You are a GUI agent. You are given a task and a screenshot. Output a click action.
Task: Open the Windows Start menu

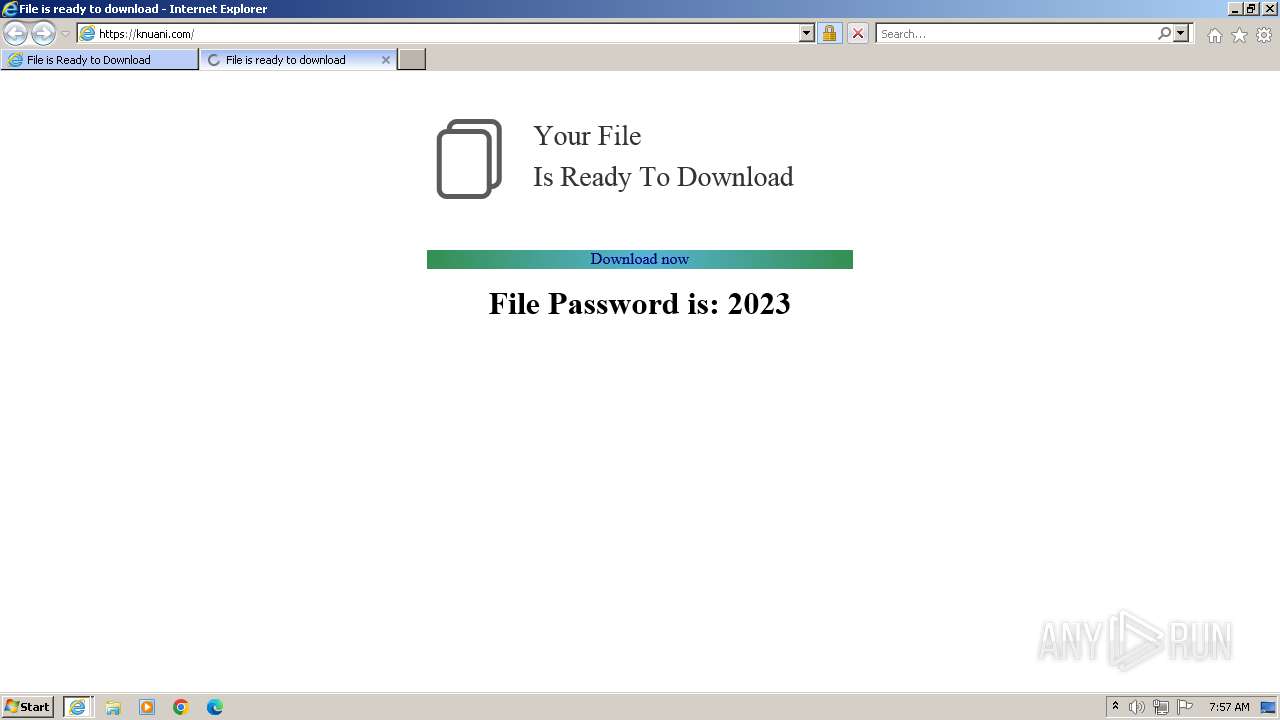(28, 707)
